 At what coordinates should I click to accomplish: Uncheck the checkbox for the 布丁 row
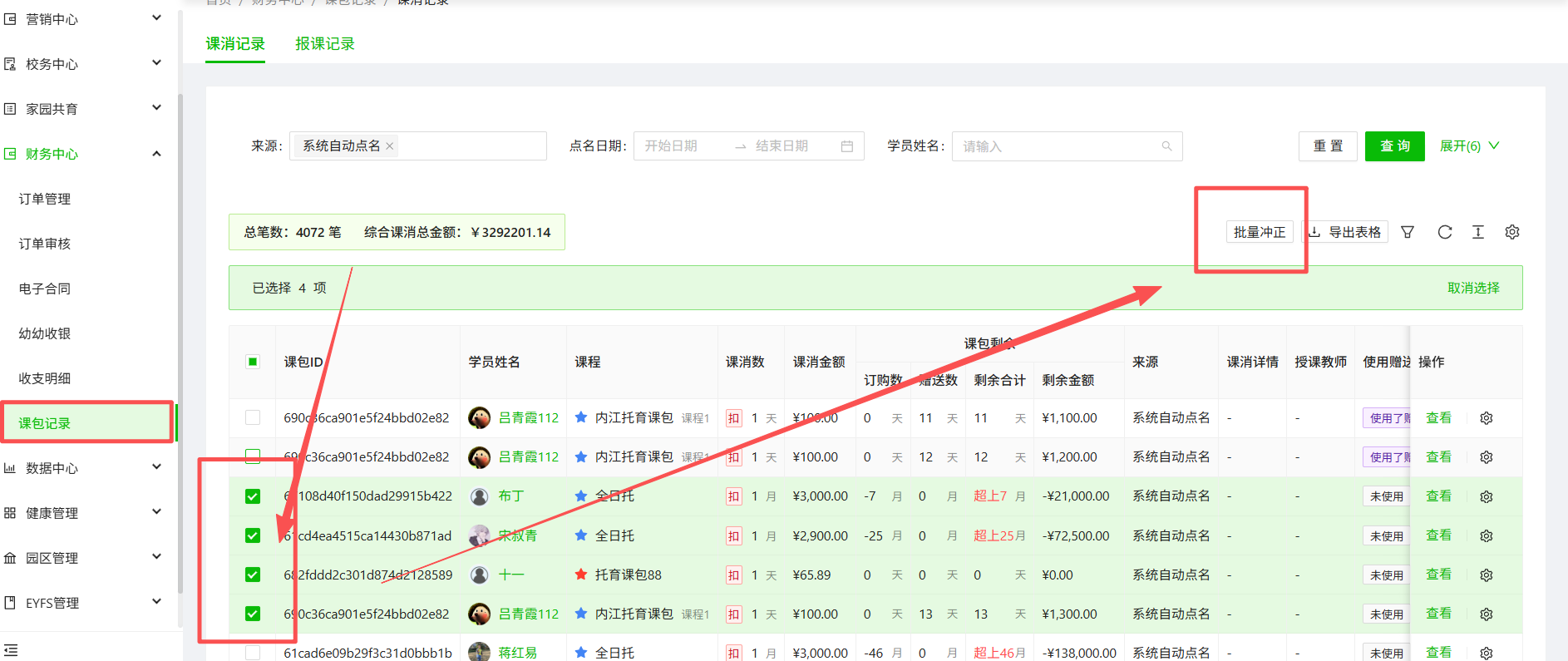click(253, 496)
